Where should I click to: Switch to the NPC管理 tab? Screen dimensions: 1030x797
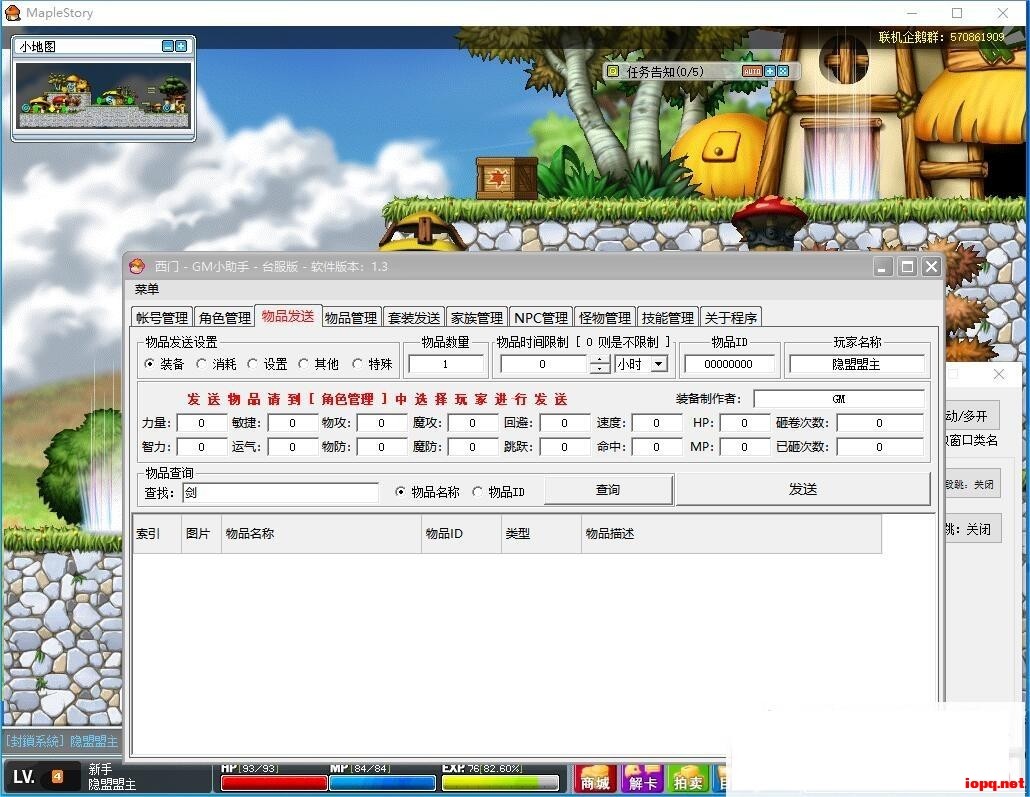click(540, 317)
